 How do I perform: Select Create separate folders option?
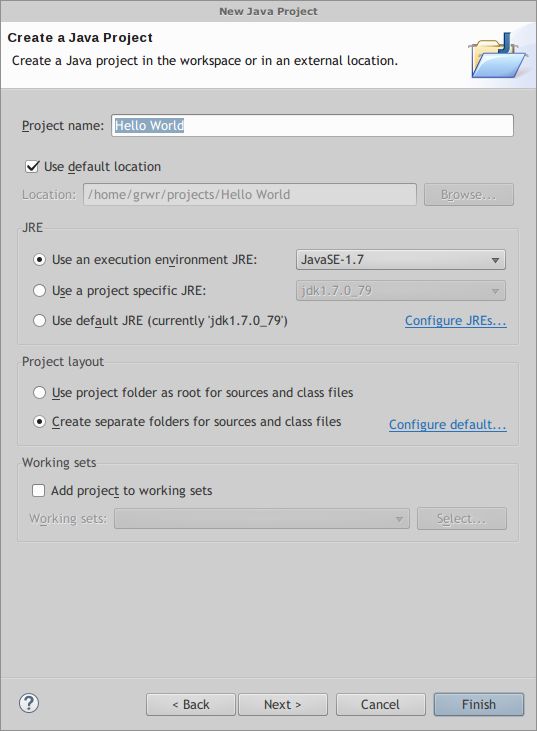[39, 421]
